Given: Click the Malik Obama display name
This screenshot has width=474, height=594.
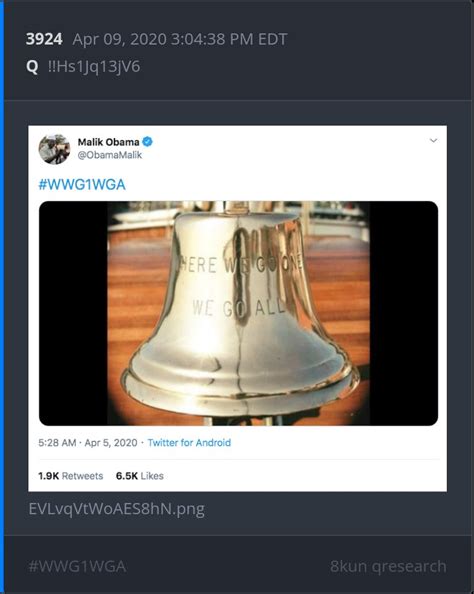Looking at the screenshot, I should click(109, 142).
